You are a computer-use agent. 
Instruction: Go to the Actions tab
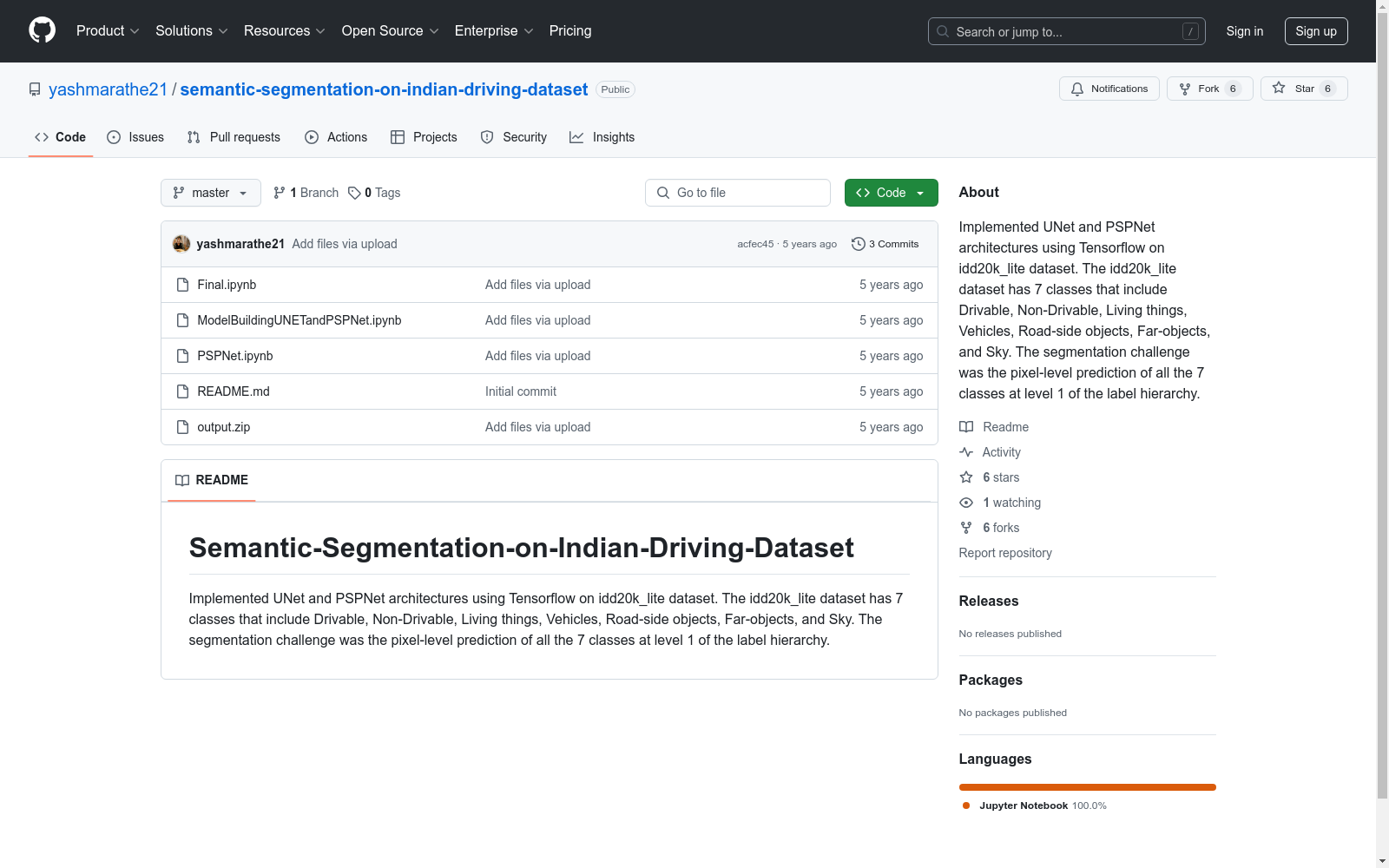point(336,137)
